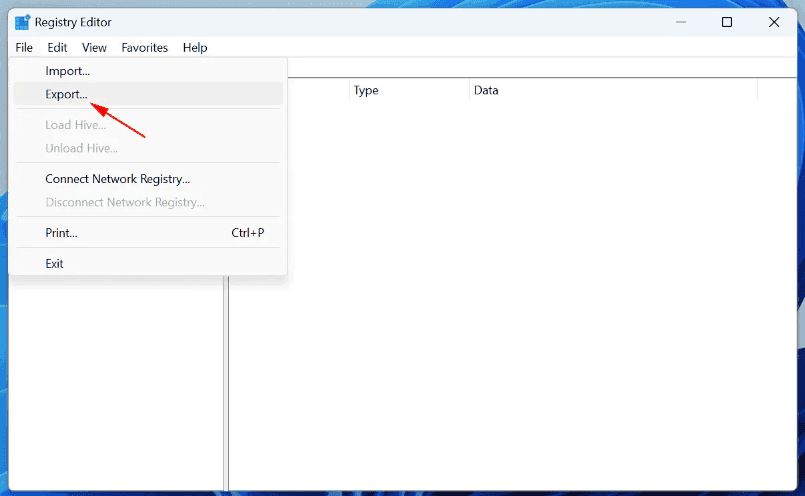This screenshot has height=496, width=805.
Task: Select Print... in the File menu
Action: point(148,233)
